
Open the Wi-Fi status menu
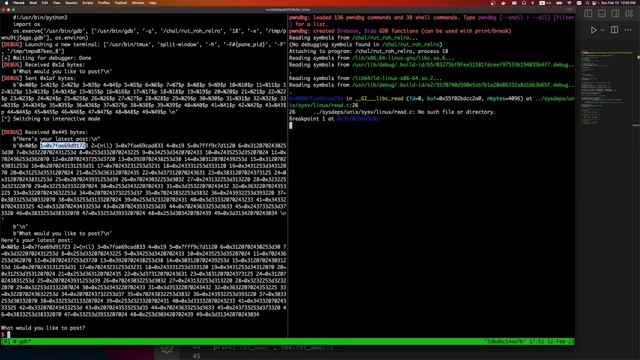pyautogui.click(x=569, y=3)
